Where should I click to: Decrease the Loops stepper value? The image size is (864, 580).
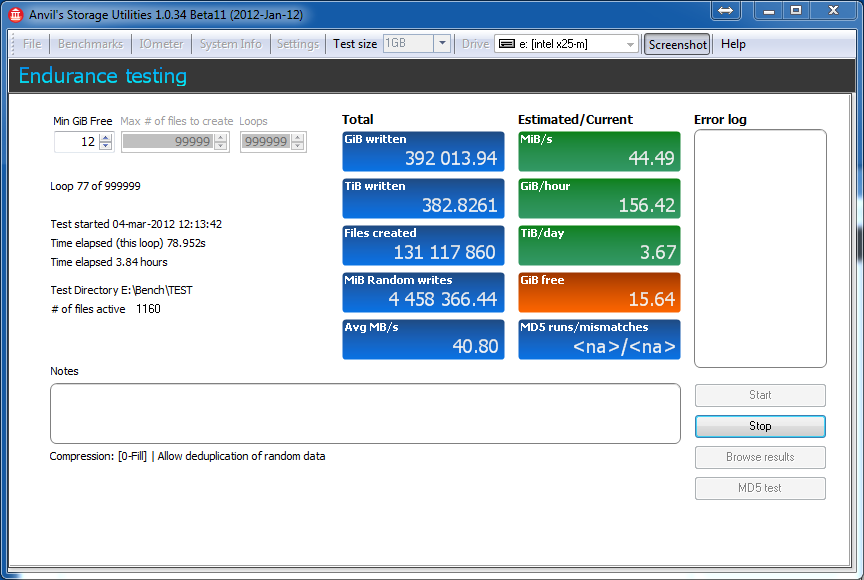tap(298, 146)
